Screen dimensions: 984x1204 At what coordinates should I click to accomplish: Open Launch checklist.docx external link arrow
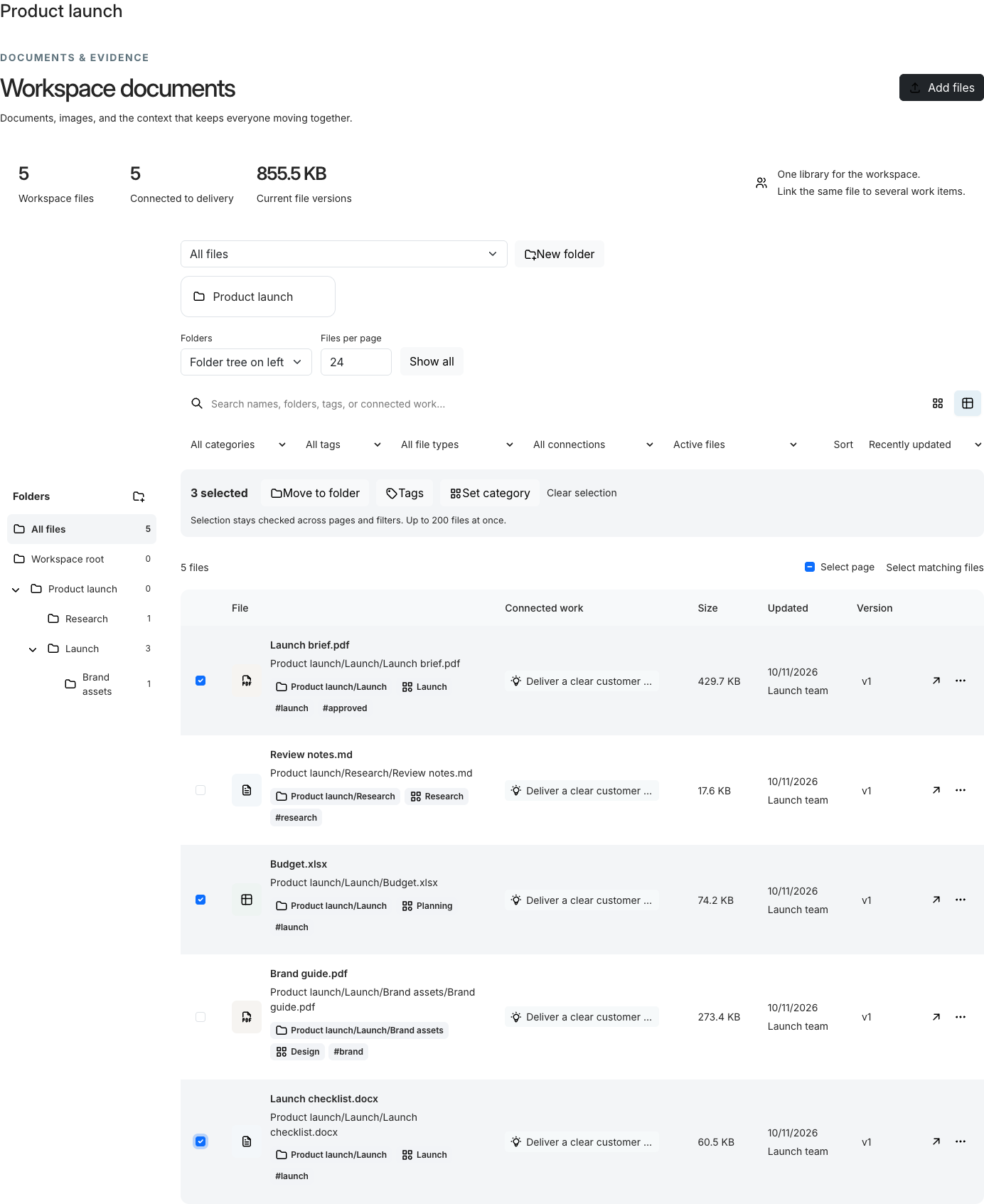point(936,1141)
